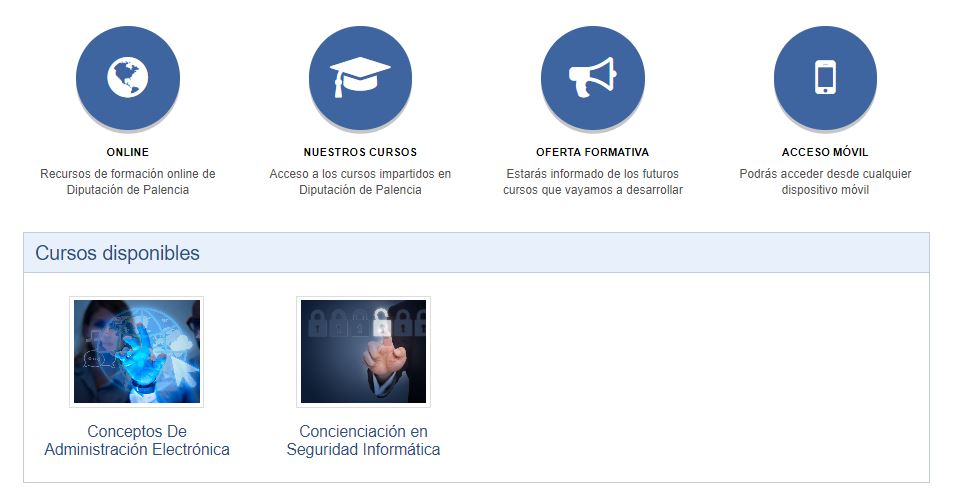The height and width of the screenshot is (499, 953).
Task: Click the Estarás informado de los futuros text
Action: (593, 174)
